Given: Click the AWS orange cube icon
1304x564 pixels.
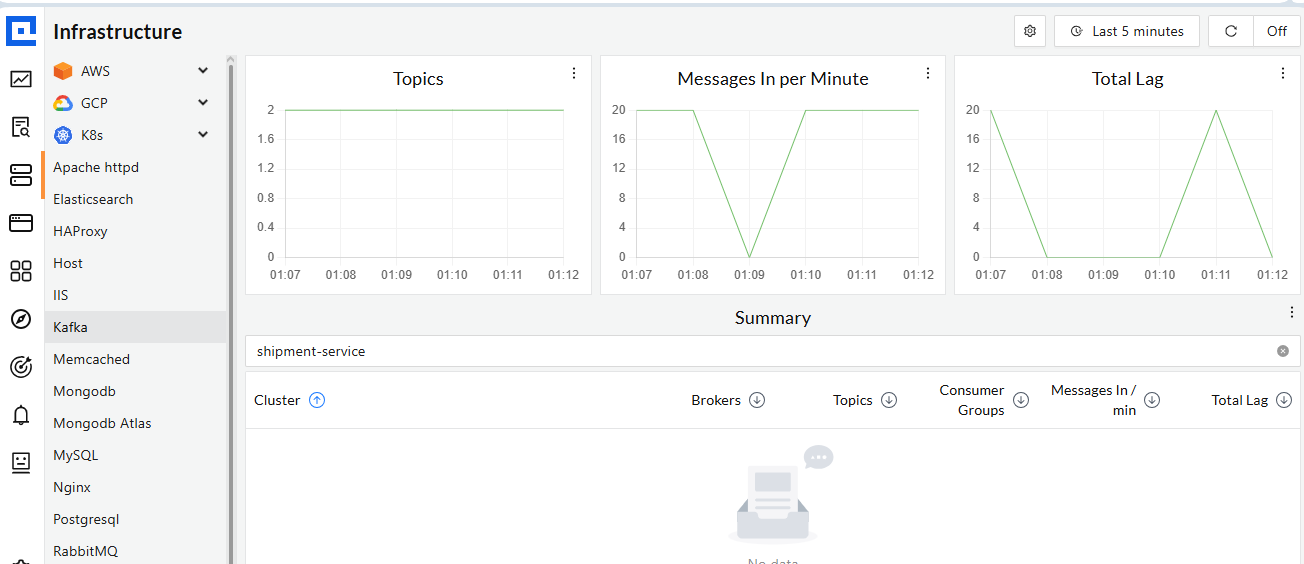Looking at the screenshot, I should click(63, 71).
